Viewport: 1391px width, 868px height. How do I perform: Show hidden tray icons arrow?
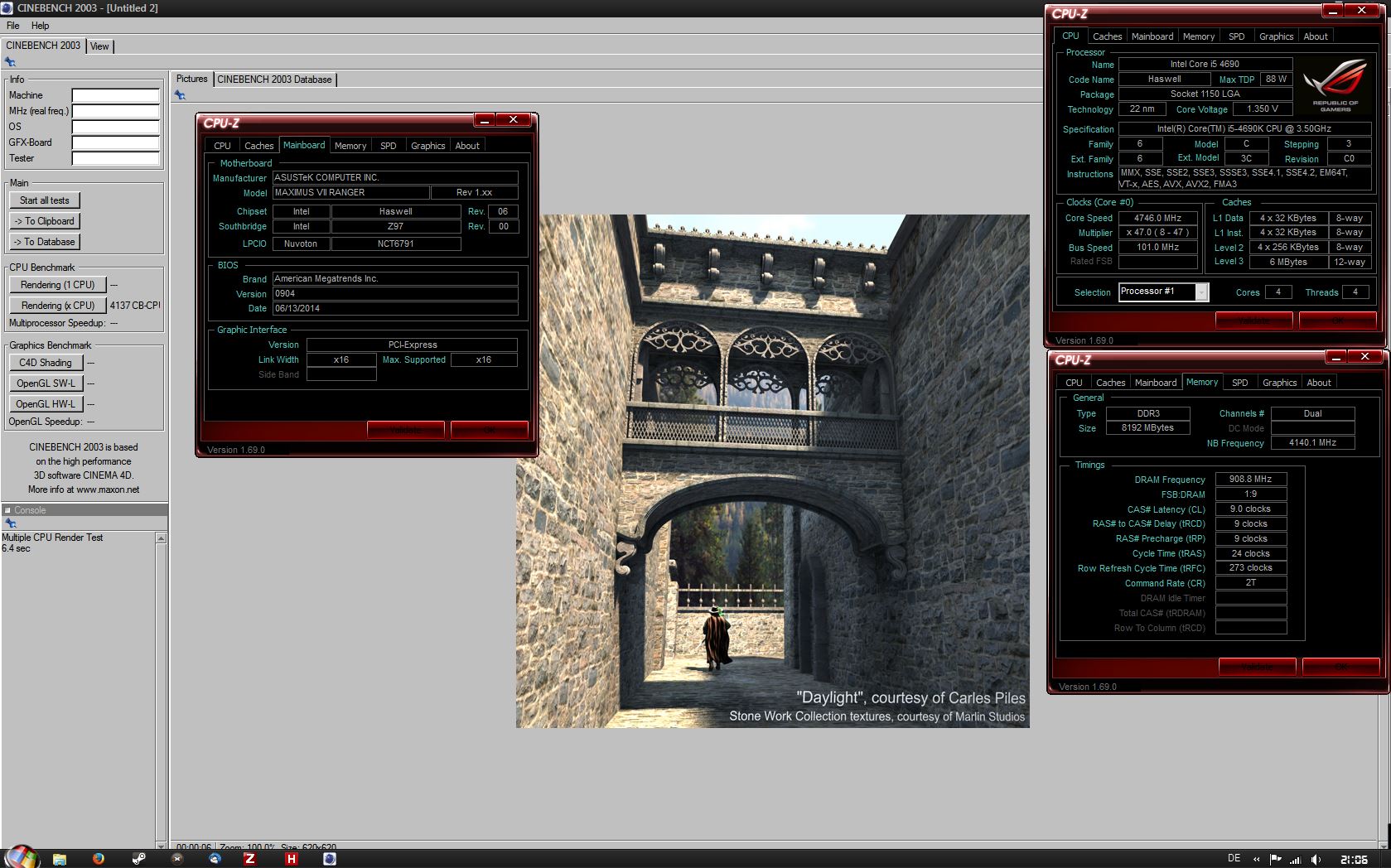1257,859
